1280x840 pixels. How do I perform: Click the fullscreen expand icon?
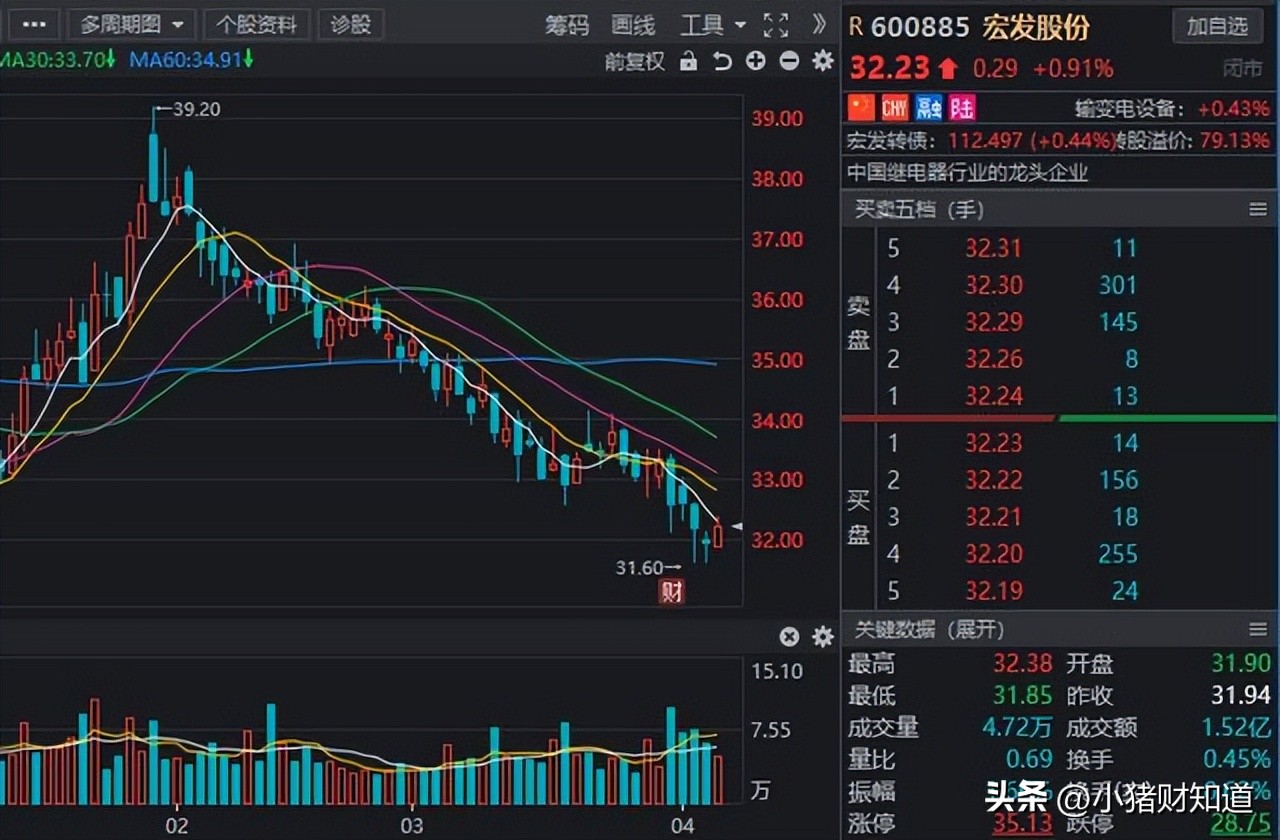[775, 25]
